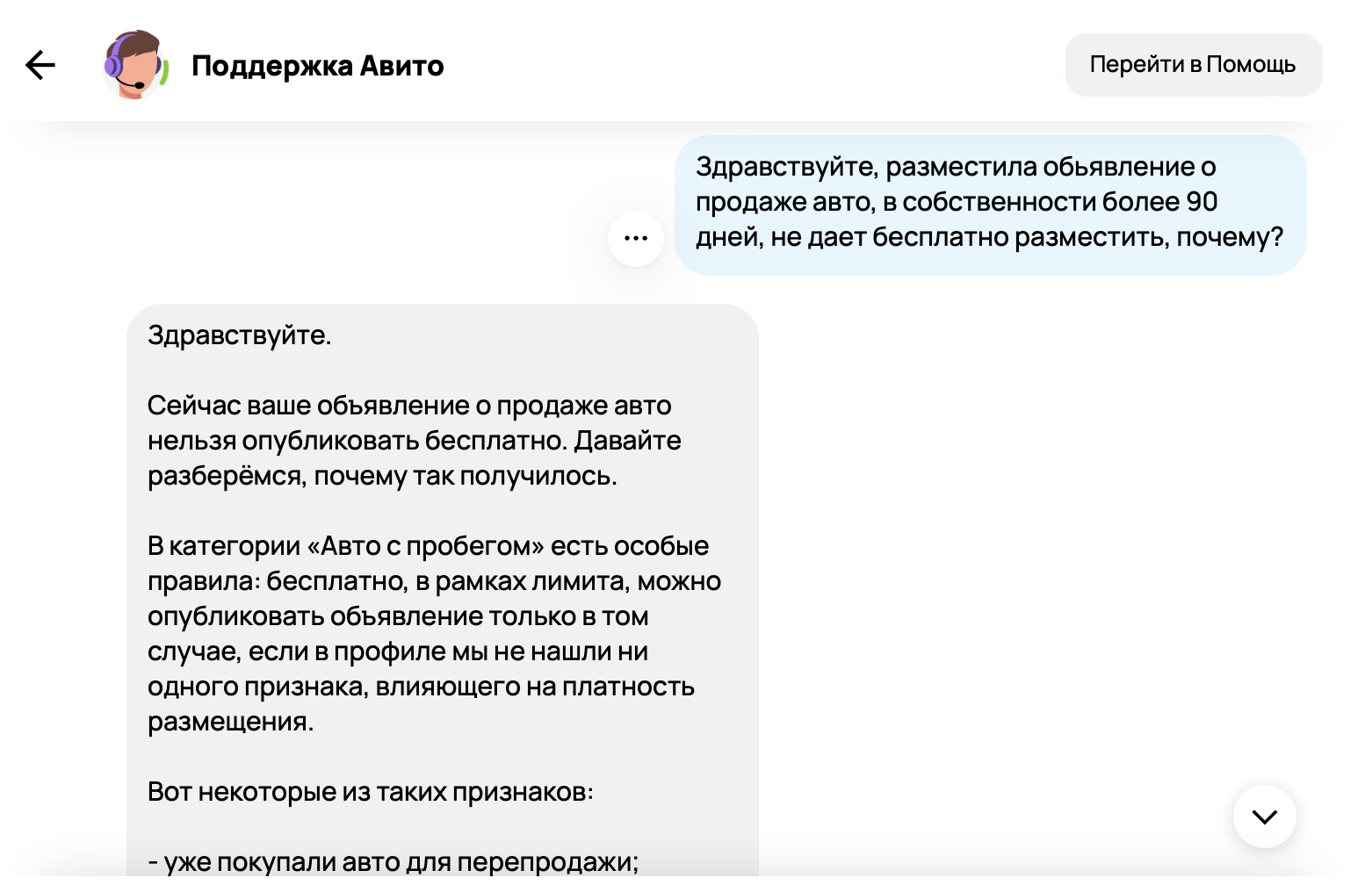
Task: Click the line starting Сейчас ваше объявление
Action: click(408, 406)
